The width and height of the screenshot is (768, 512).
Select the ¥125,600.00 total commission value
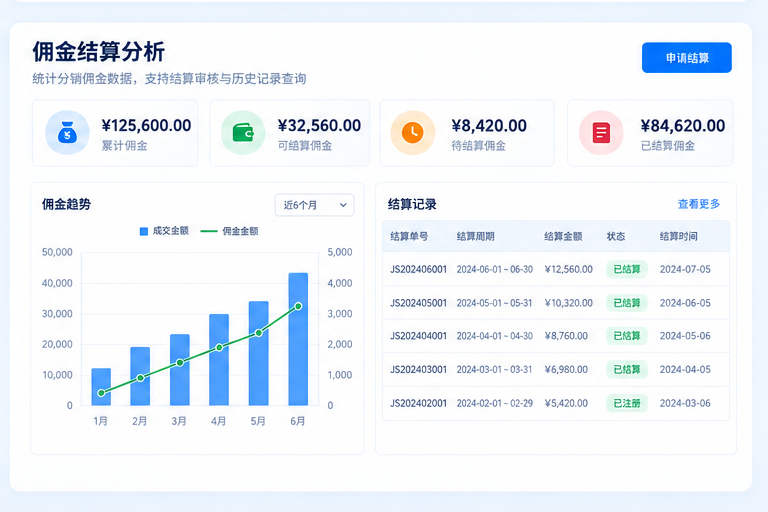click(146, 126)
